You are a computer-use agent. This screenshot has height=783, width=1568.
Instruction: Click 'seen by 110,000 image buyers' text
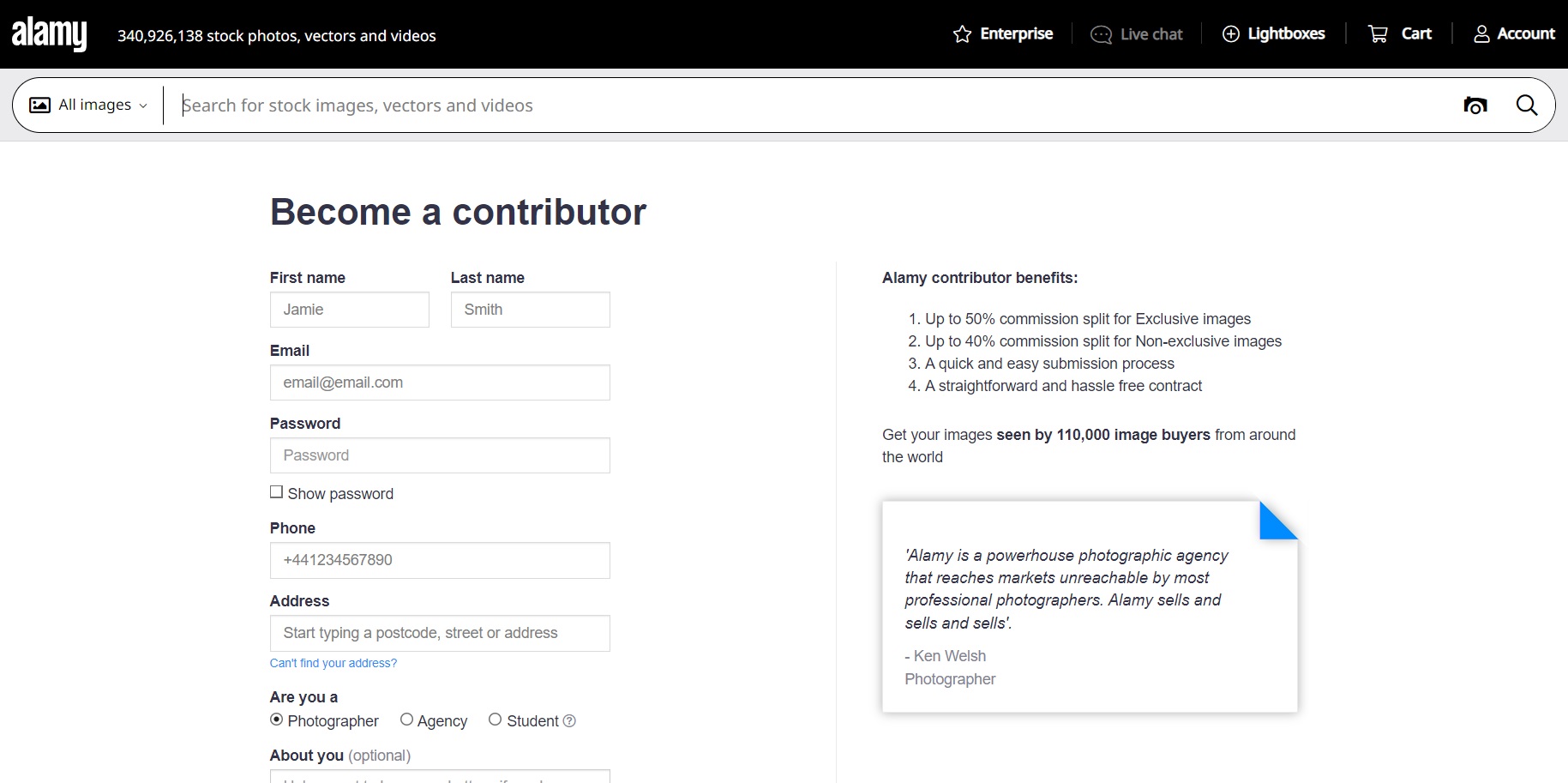1103,435
